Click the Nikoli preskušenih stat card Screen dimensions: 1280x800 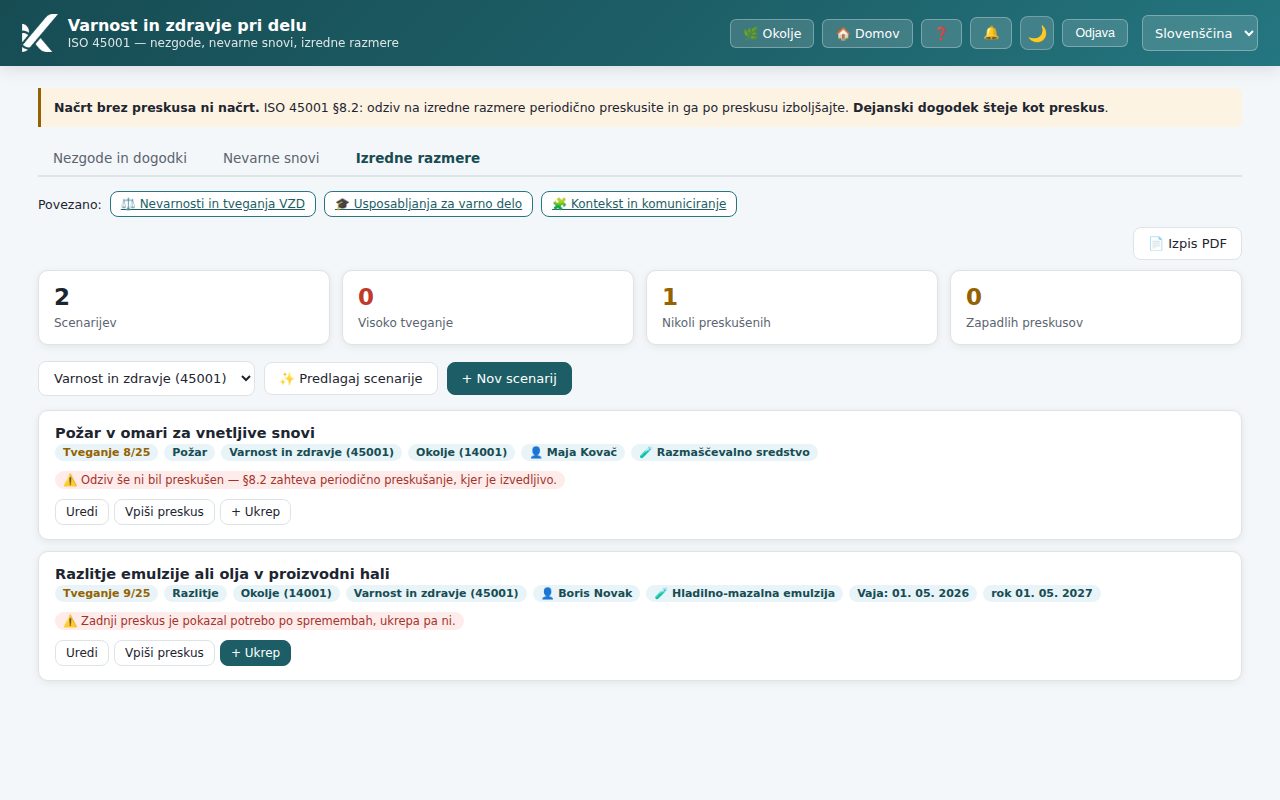792,308
